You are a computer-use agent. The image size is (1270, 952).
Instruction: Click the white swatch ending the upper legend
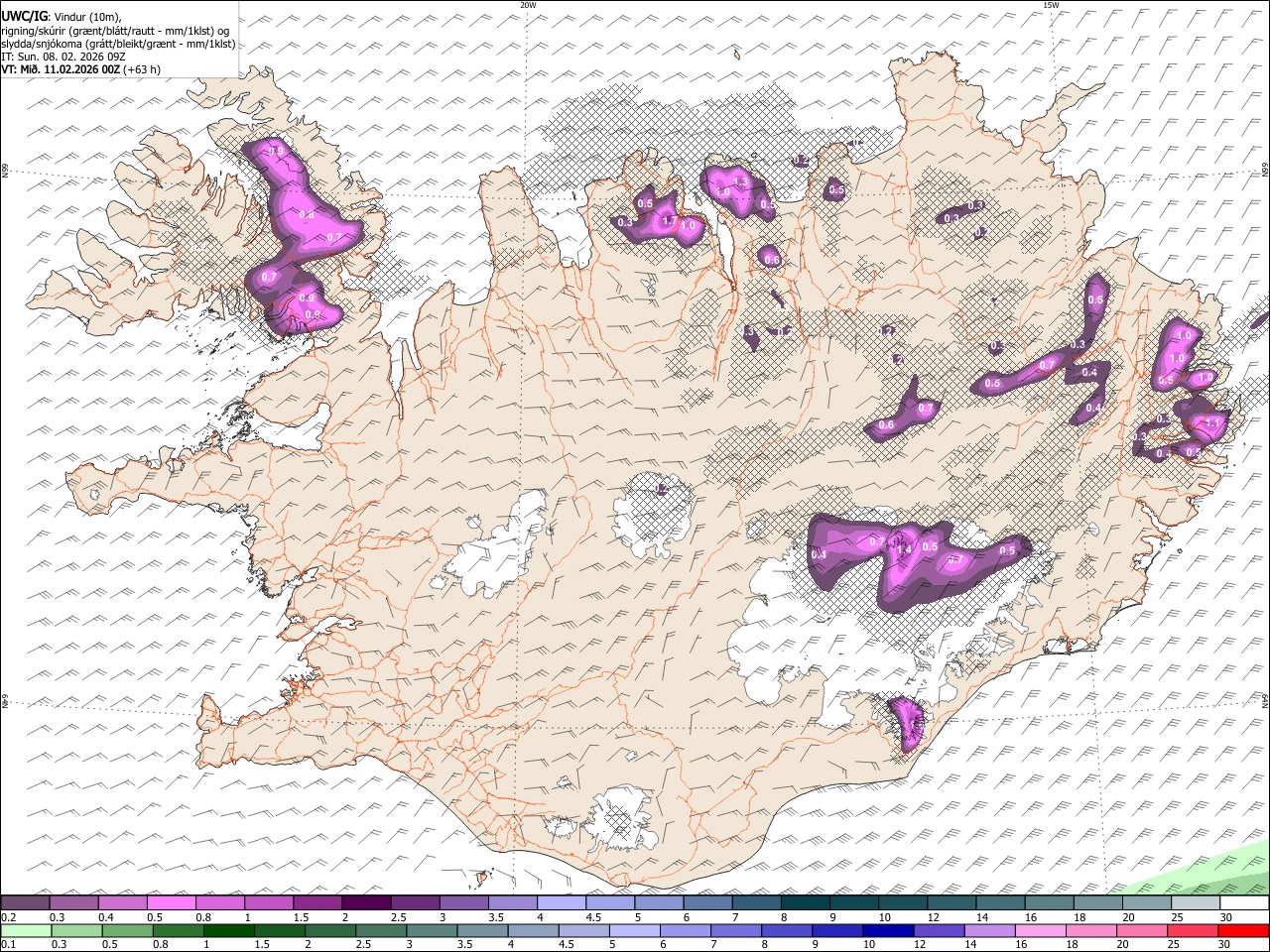click(1244, 903)
